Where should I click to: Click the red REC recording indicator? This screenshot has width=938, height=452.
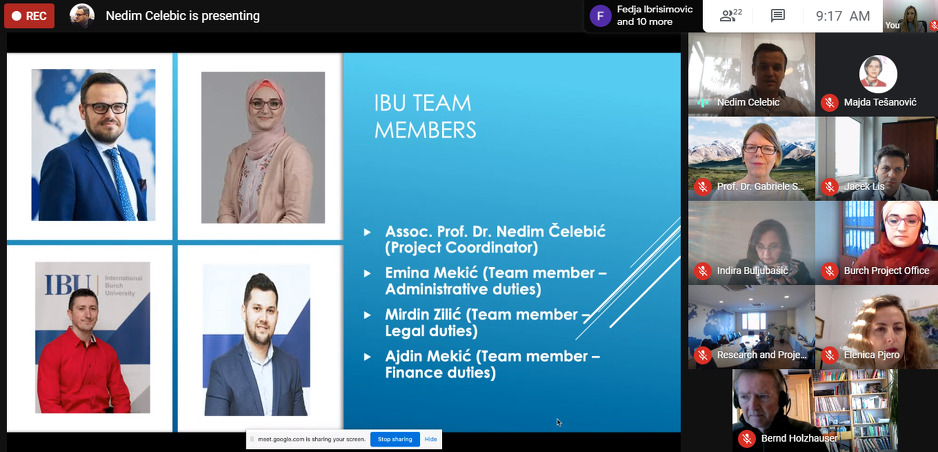(x=29, y=16)
